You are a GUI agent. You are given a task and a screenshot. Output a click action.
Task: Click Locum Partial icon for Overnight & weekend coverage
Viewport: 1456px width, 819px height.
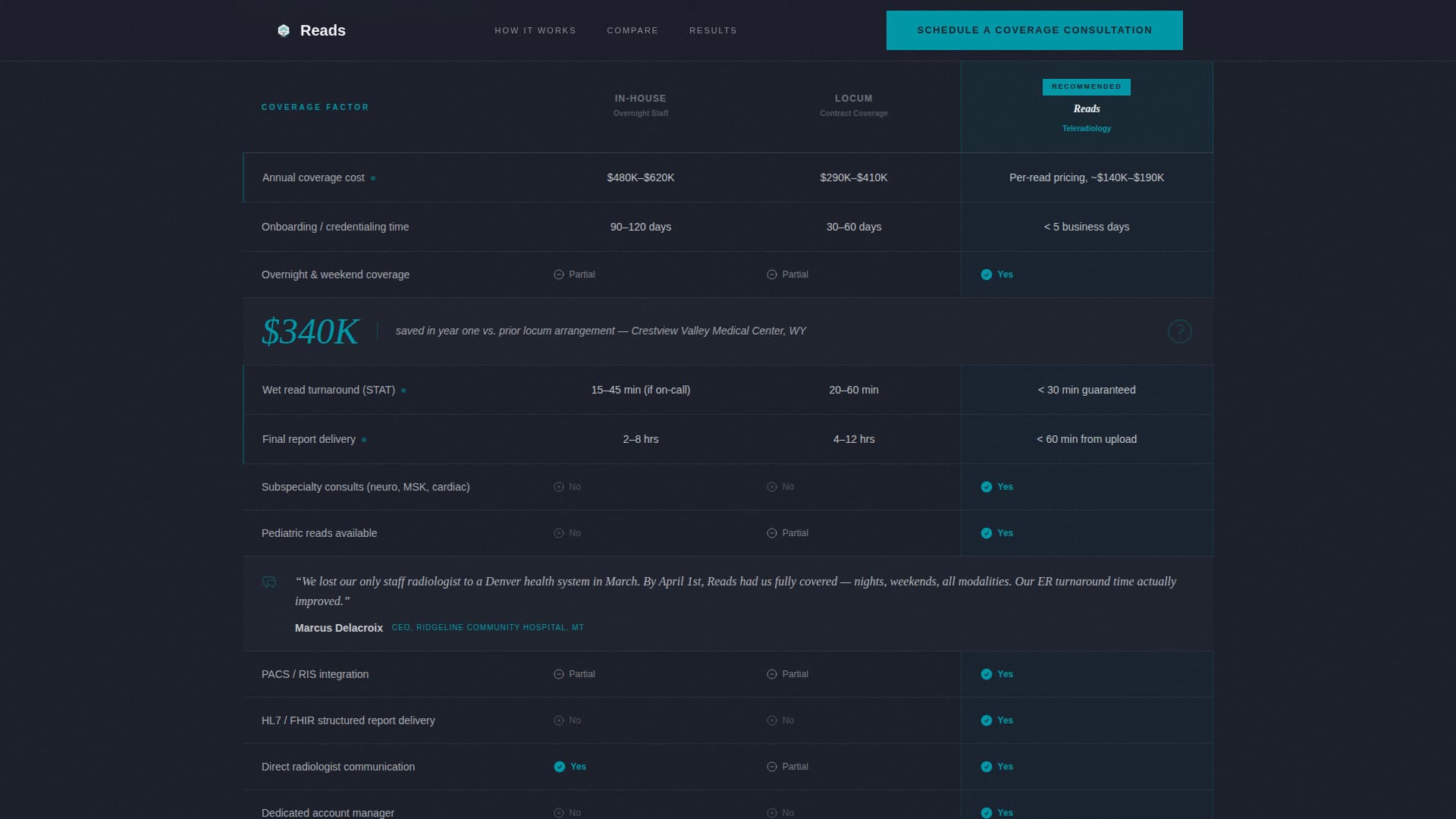pos(772,275)
